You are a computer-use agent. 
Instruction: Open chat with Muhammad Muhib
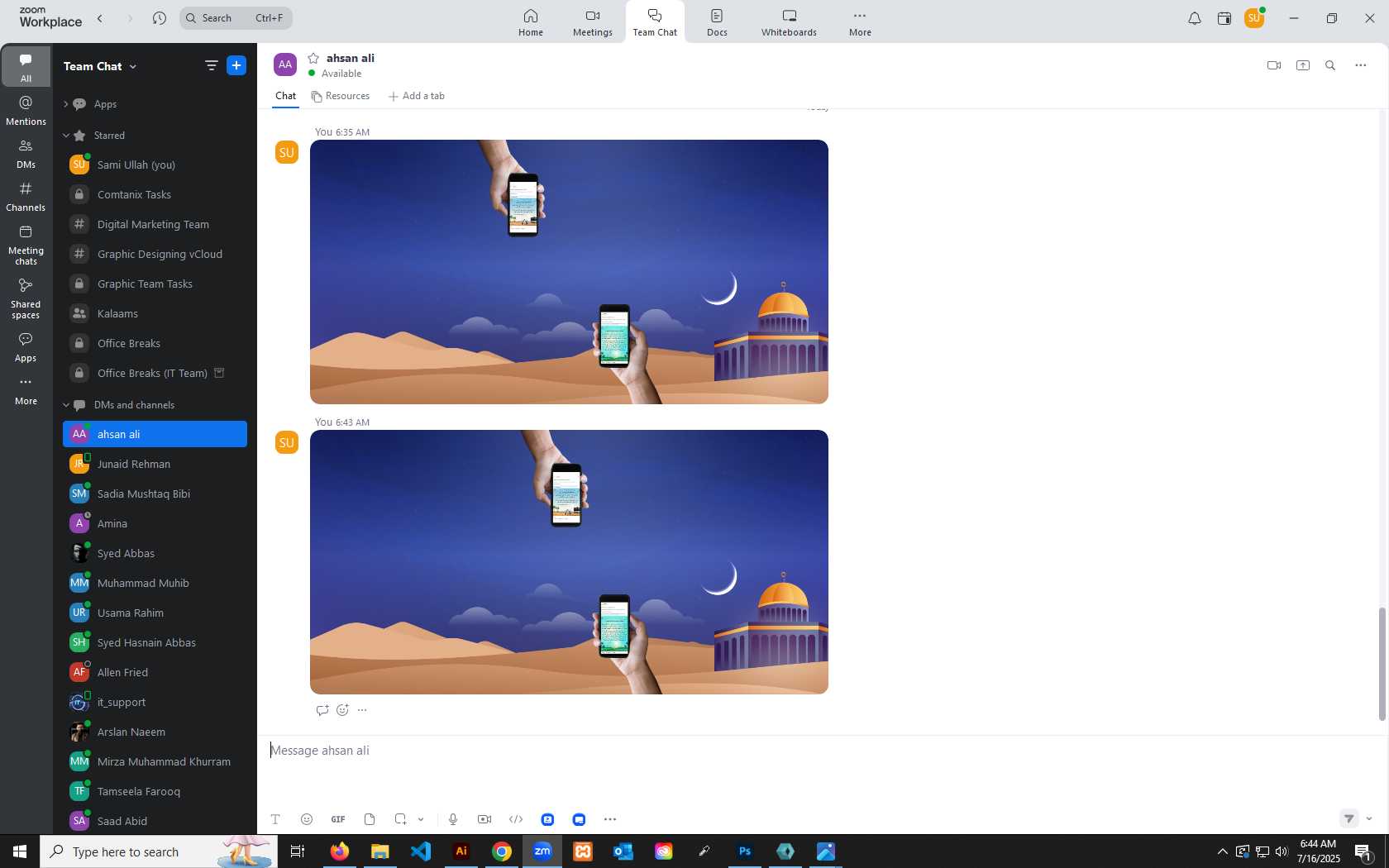pyautogui.click(x=155, y=583)
